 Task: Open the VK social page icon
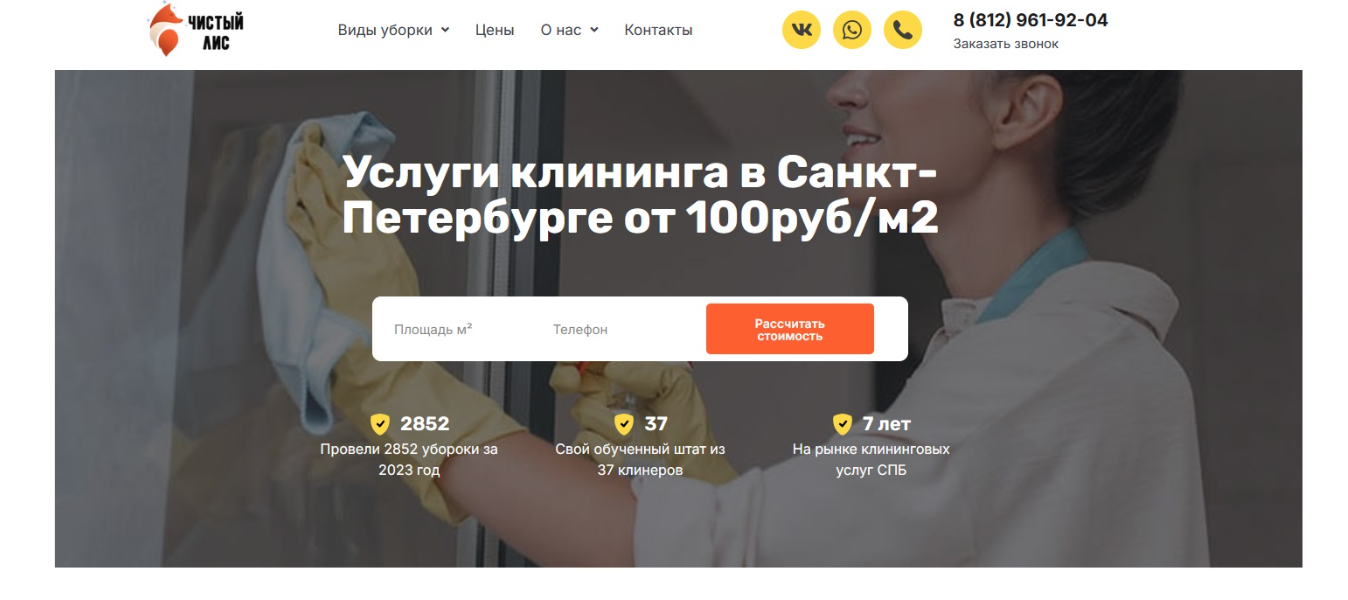[801, 30]
